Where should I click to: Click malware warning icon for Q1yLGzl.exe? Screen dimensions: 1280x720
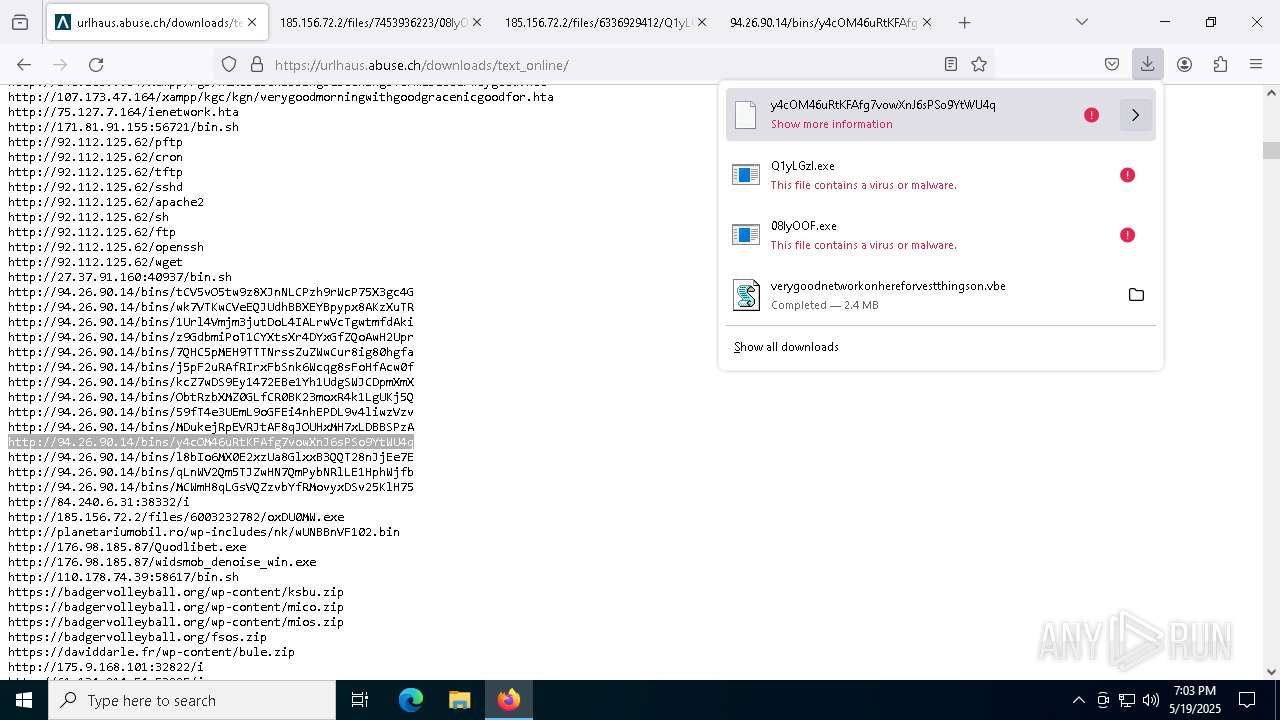point(1127,175)
